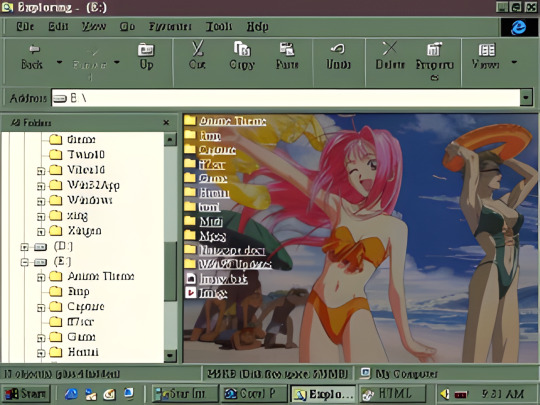
Task: Close the All Folders pane
Action: tap(166, 123)
